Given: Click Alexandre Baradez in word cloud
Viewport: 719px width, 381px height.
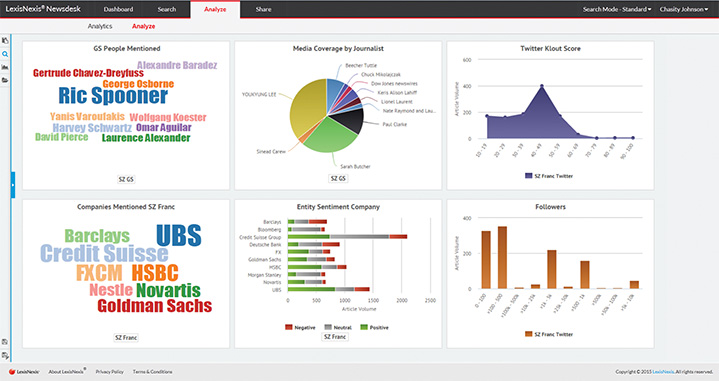Looking at the screenshot, I should click(x=177, y=65).
